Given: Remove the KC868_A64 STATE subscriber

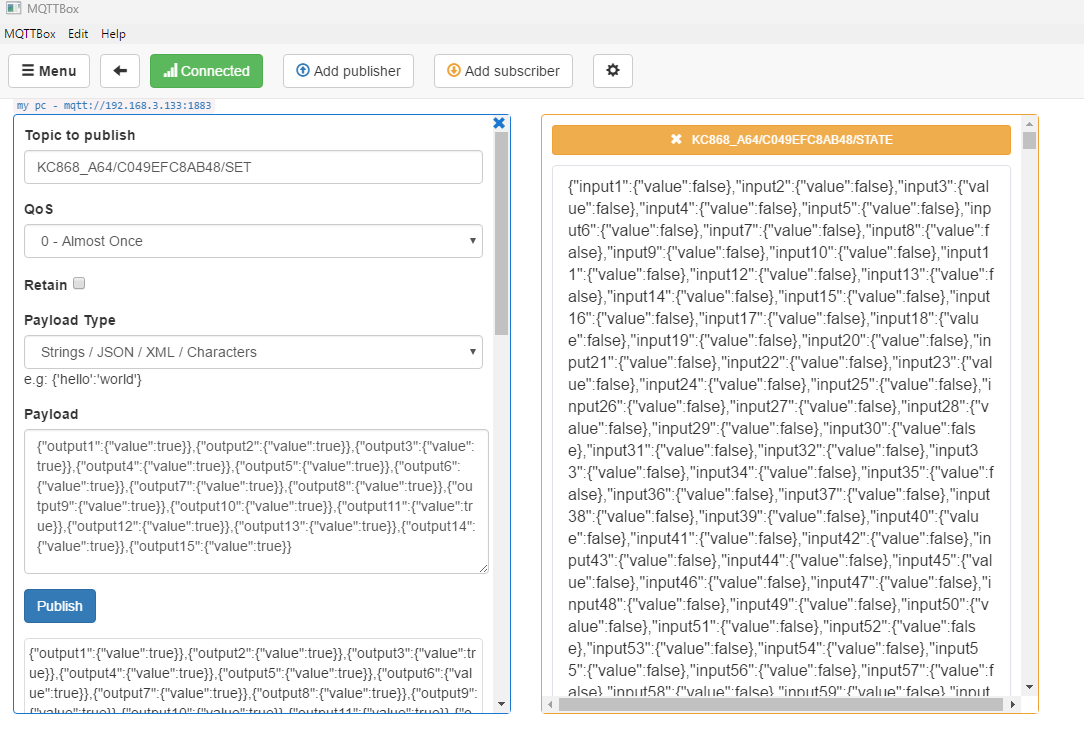Looking at the screenshot, I should 677,140.
